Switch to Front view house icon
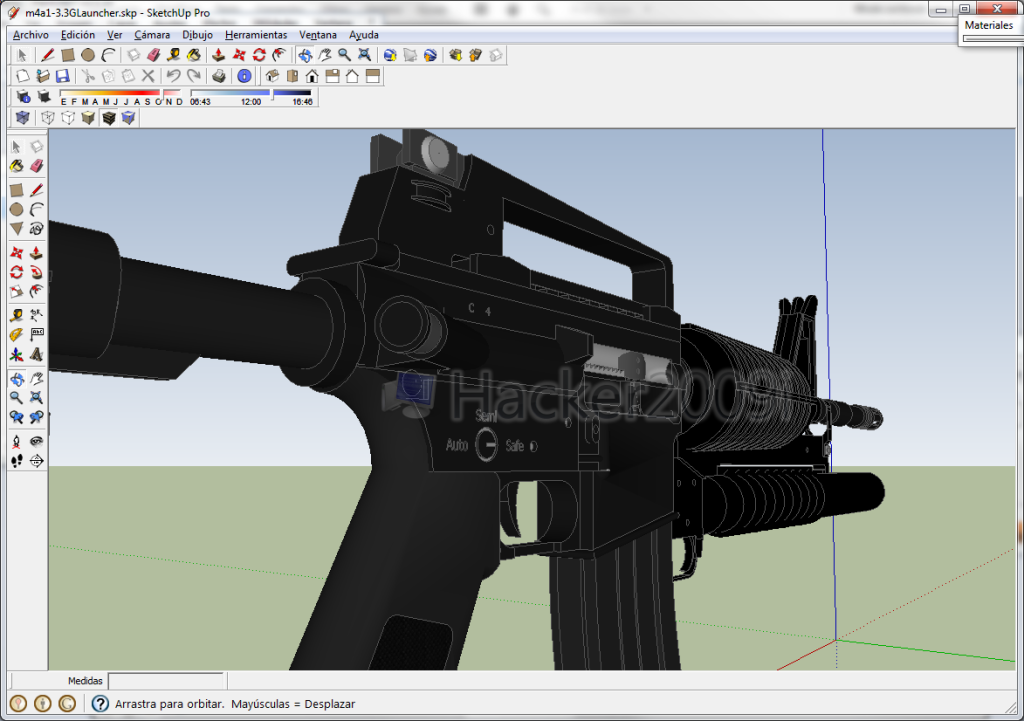1024x721 pixels. point(312,76)
